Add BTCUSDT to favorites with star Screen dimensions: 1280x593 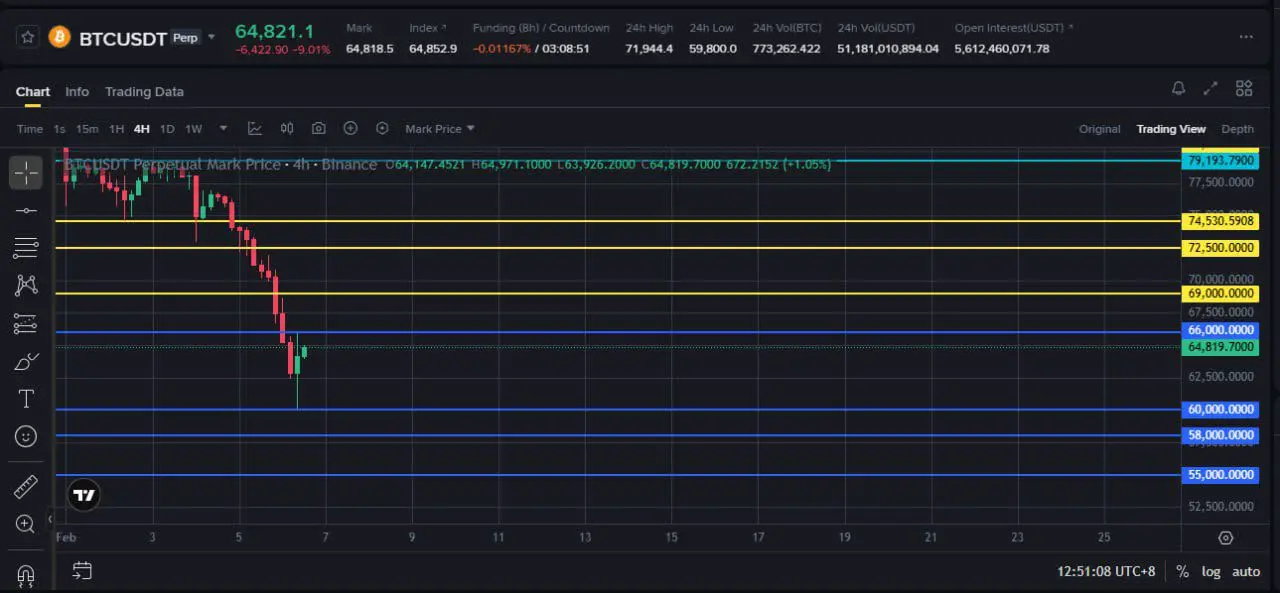(x=28, y=37)
